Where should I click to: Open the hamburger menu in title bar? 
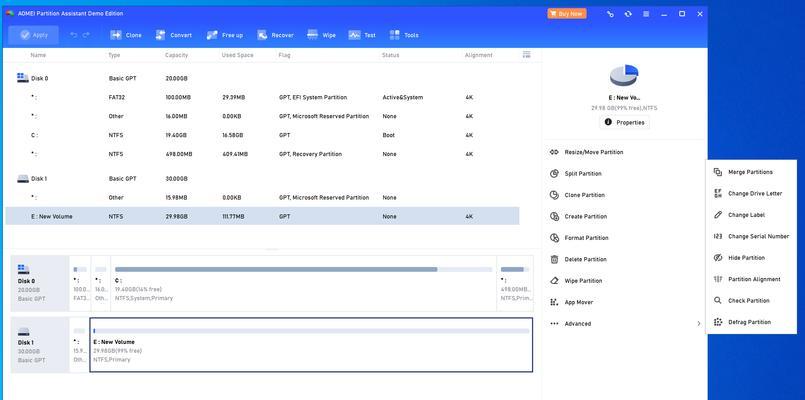(x=646, y=14)
